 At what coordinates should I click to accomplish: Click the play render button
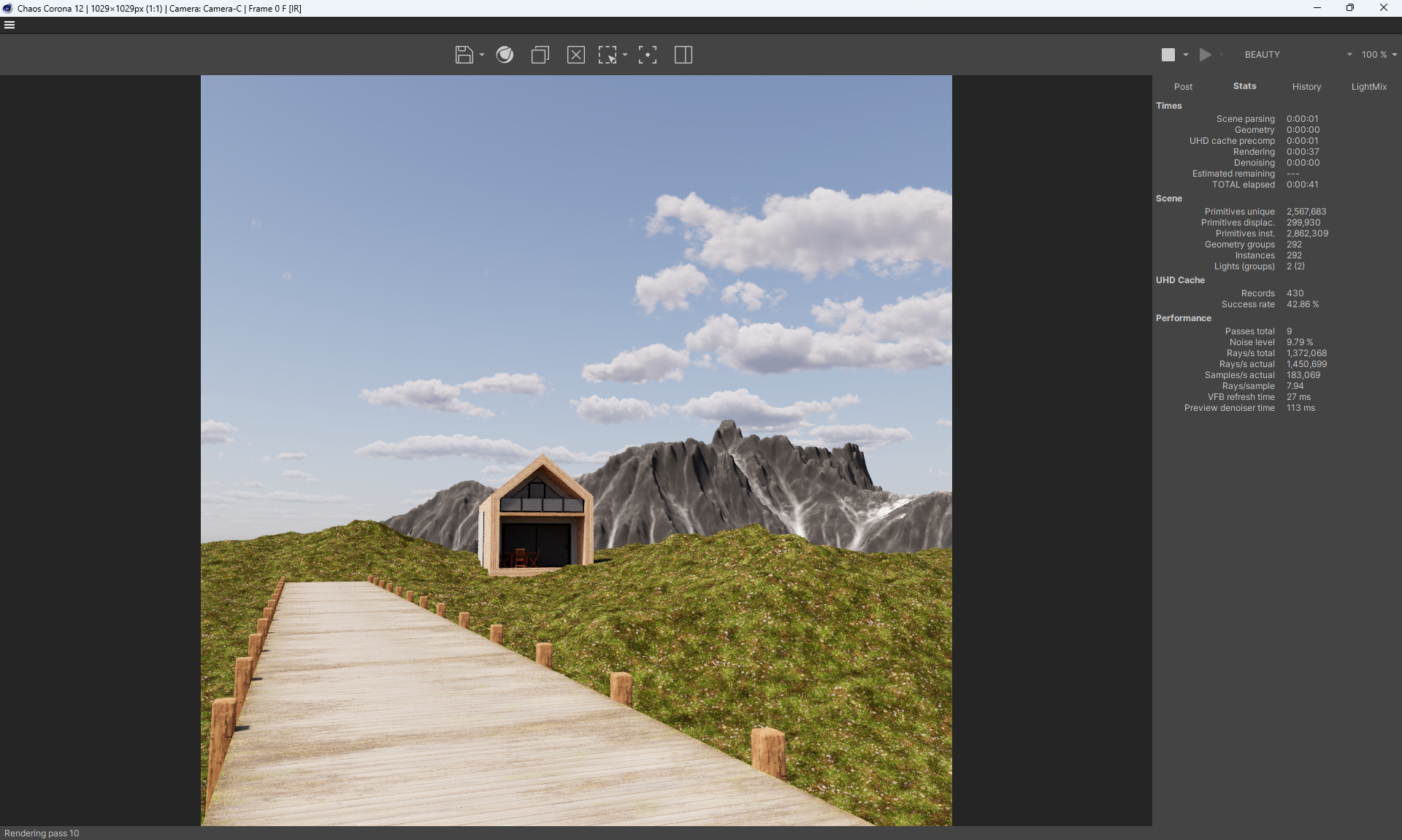(x=1205, y=55)
